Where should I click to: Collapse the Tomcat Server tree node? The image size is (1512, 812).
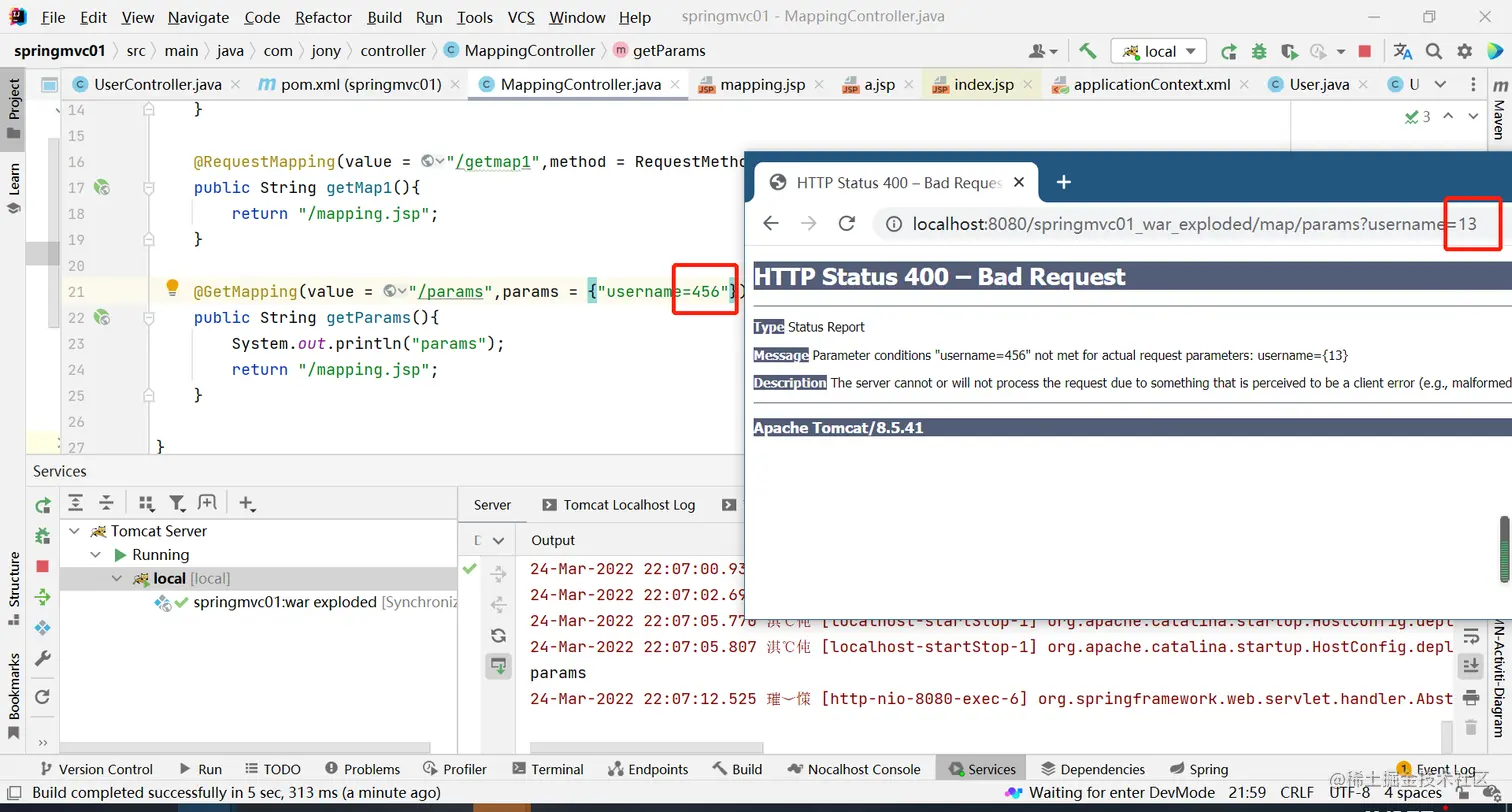[74, 531]
